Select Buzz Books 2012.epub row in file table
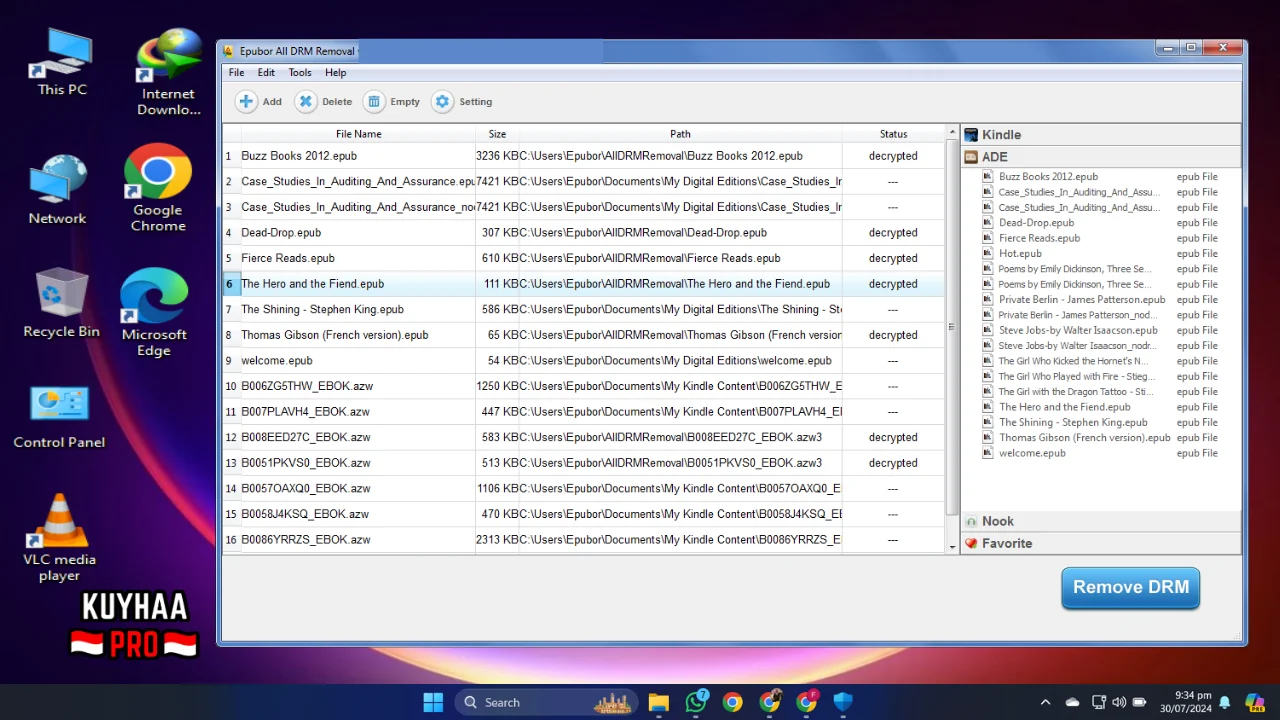The image size is (1280, 720). tap(583, 156)
